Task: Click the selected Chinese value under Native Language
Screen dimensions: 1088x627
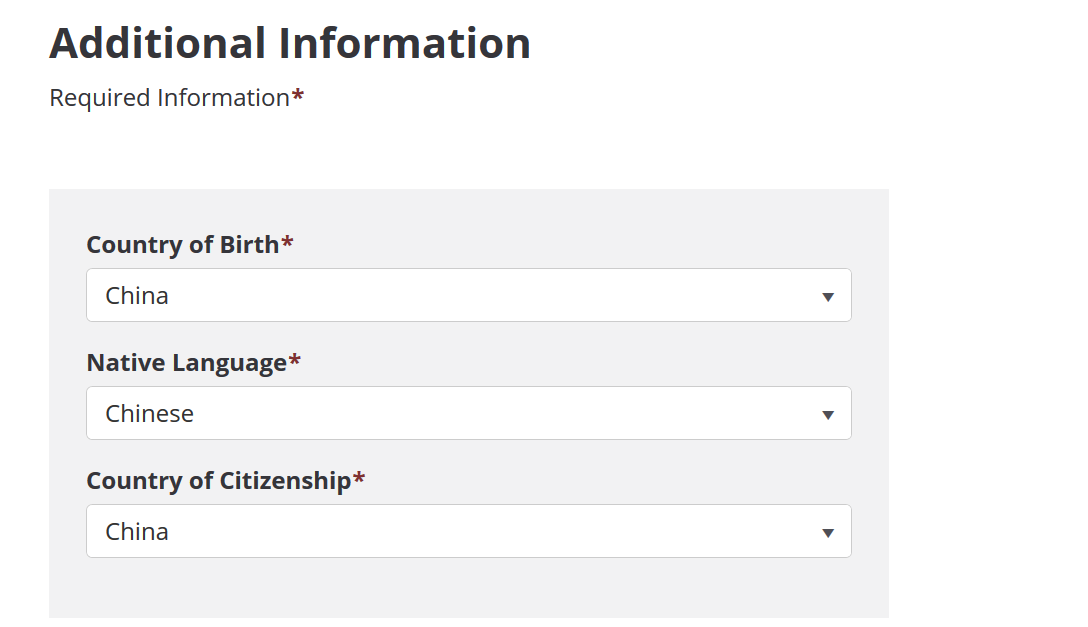Action: [149, 413]
